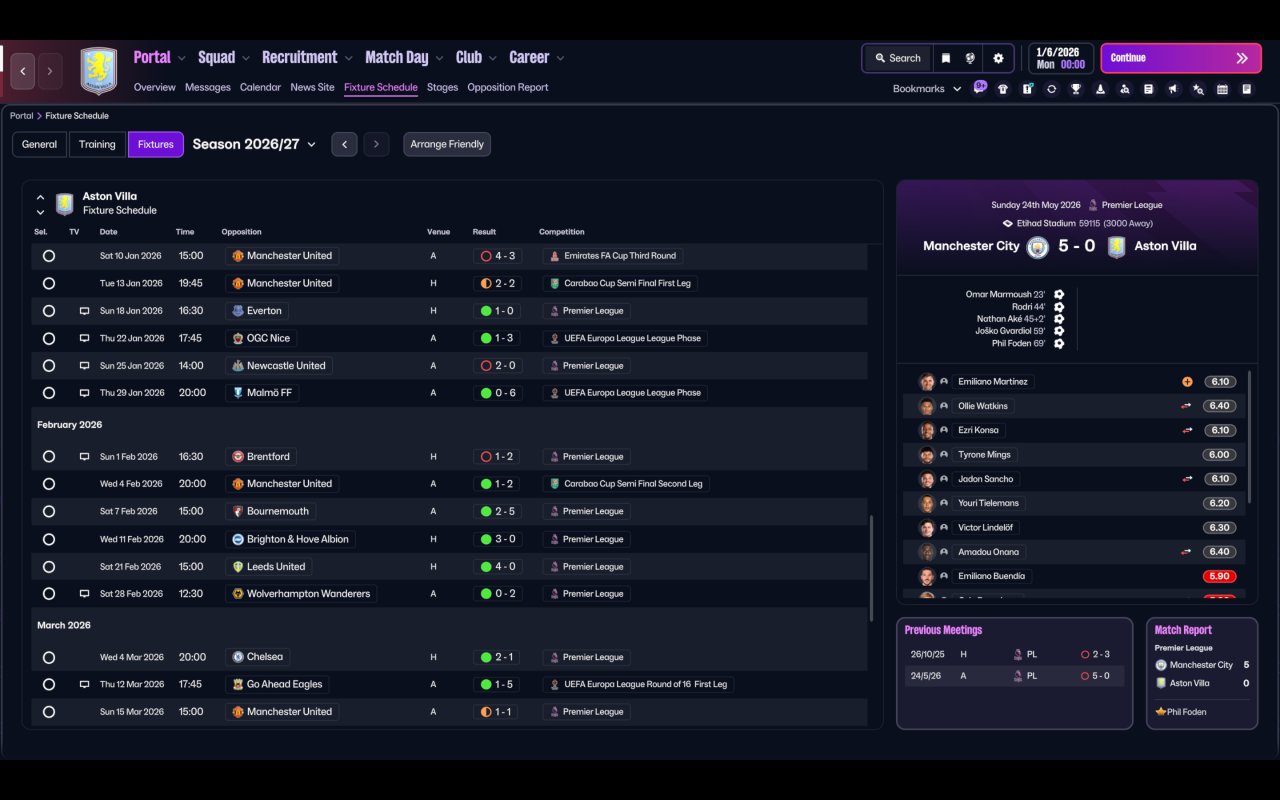Image resolution: width=1280 pixels, height=800 pixels.
Task: Click Tyrone Mings' face thumbnail
Action: (927, 455)
